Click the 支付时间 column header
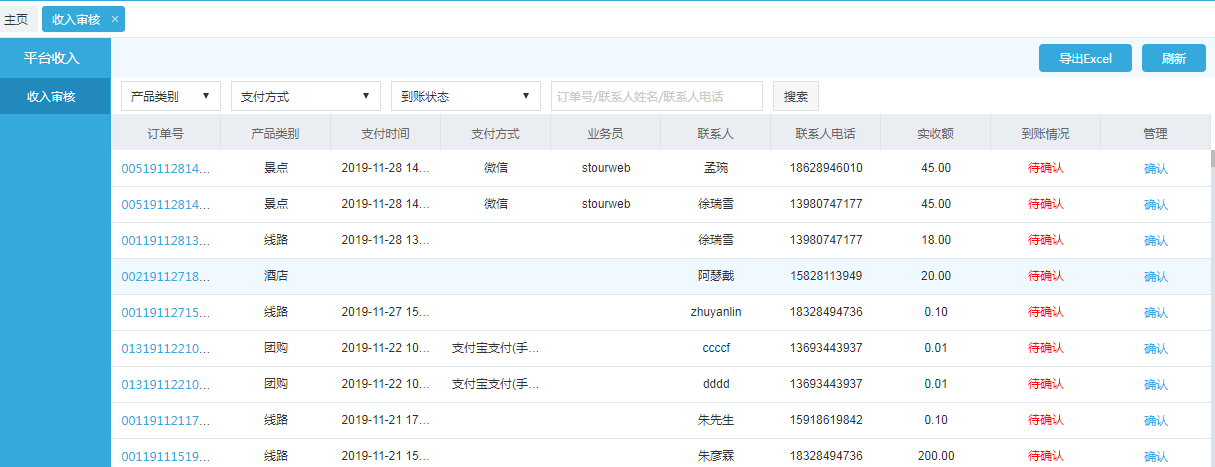1215x467 pixels. (x=385, y=133)
